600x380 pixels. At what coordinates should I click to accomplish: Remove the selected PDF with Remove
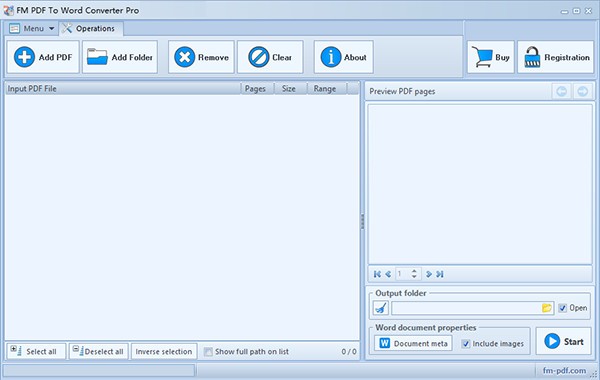coord(201,57)
